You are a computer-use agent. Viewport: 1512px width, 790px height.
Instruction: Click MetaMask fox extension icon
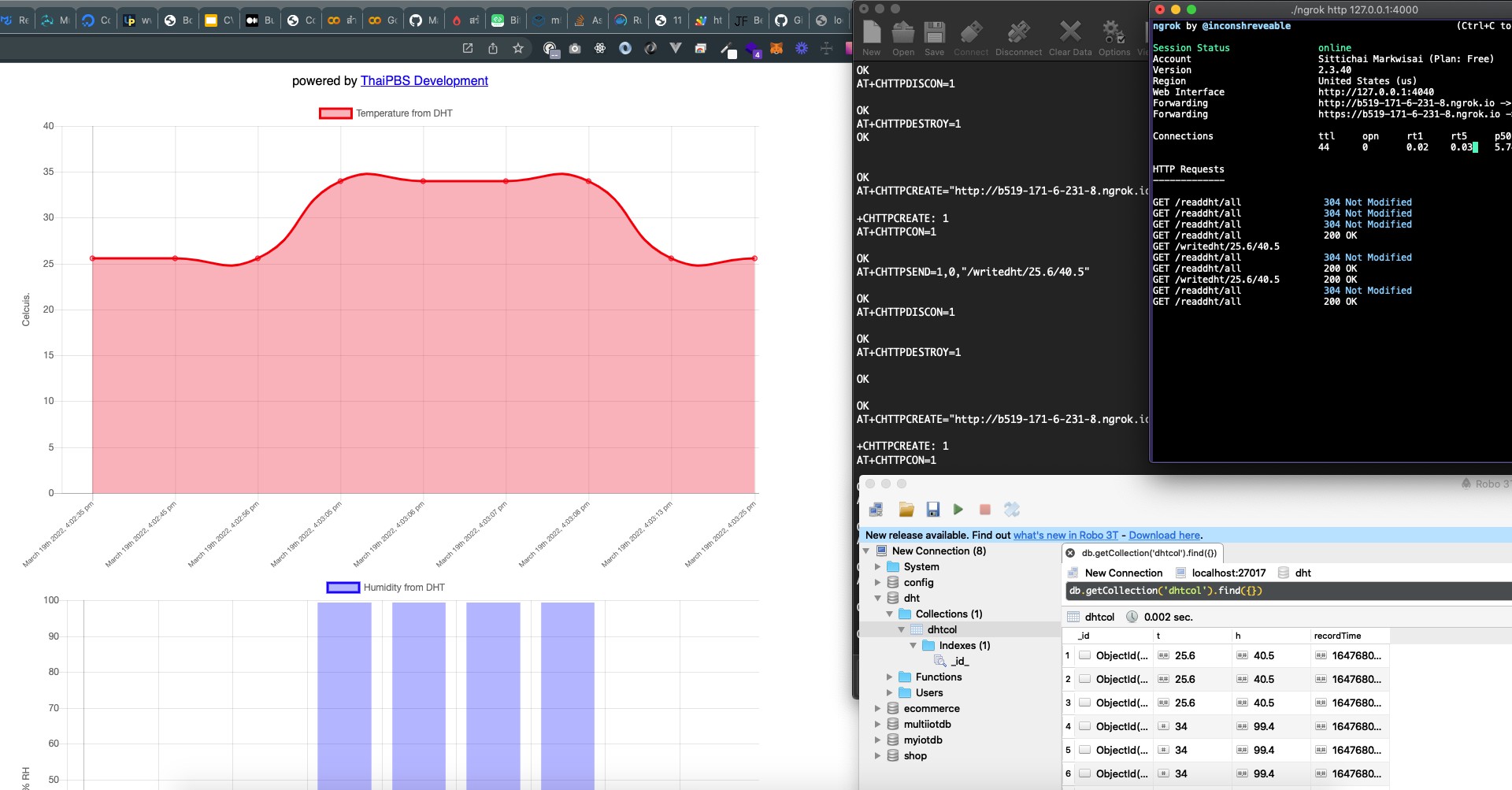point(776,48)
